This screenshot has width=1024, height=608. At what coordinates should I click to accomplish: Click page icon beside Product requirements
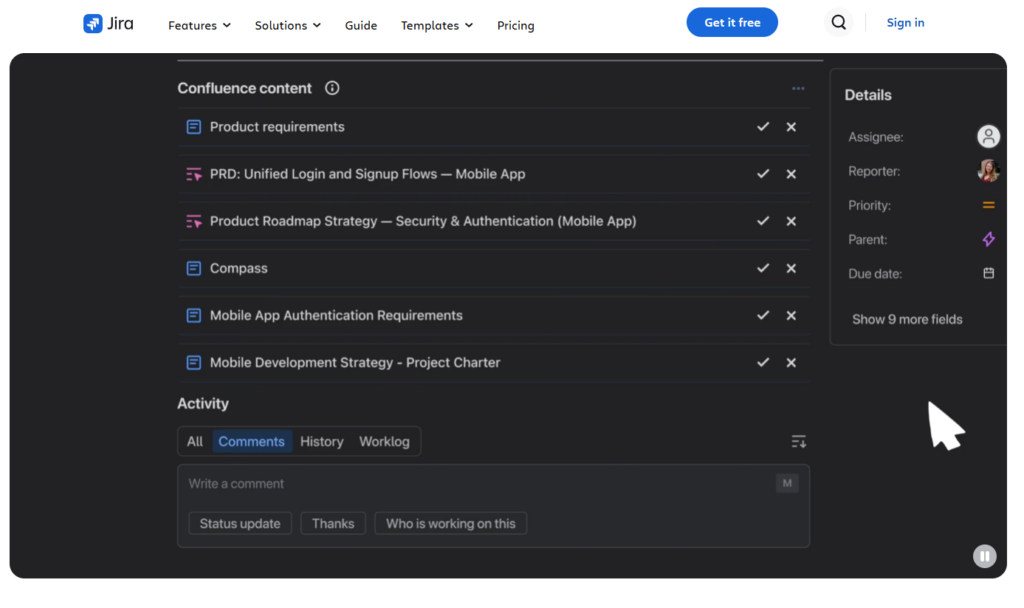pos(193,127)
